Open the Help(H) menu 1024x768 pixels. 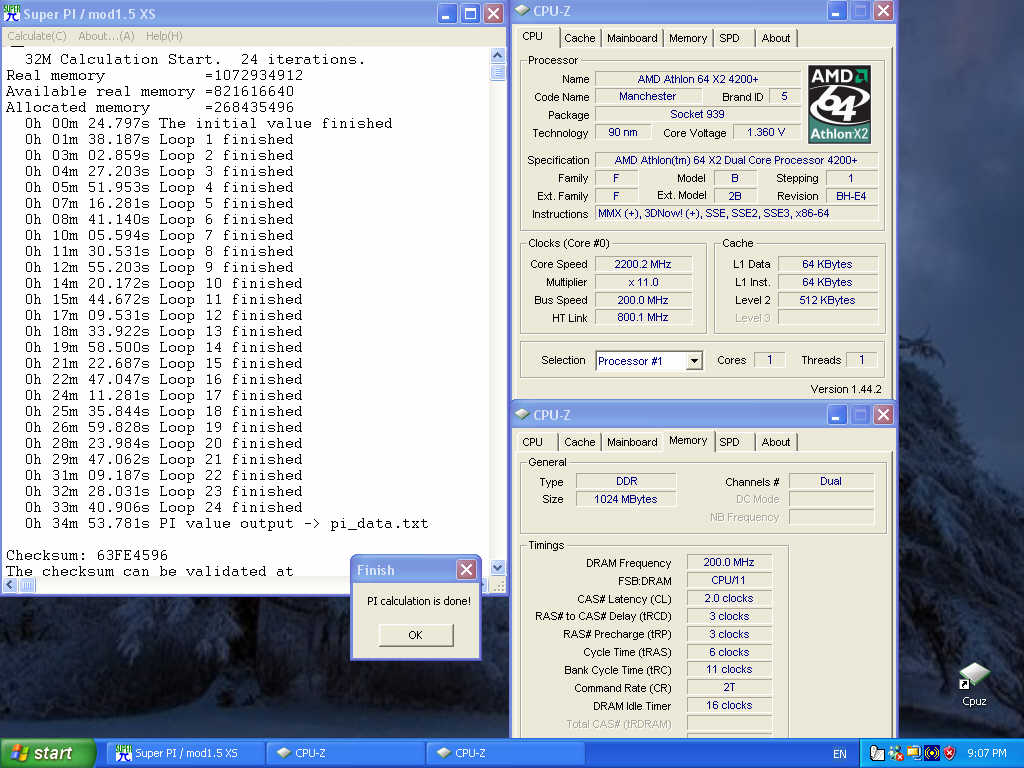[x=164, y=36]
